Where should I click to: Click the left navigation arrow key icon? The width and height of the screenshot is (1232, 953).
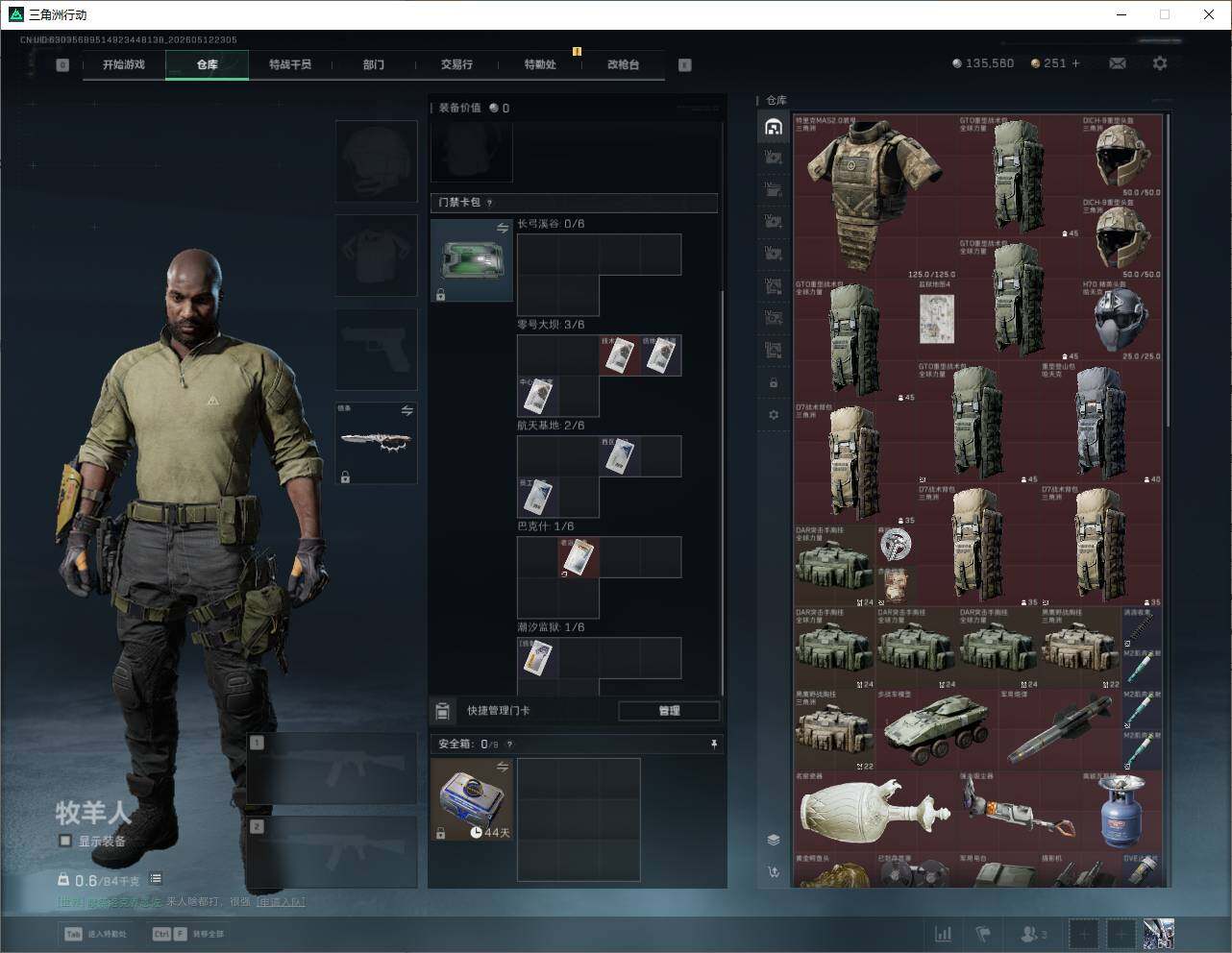pyautogui.click(x=62, y=65)
